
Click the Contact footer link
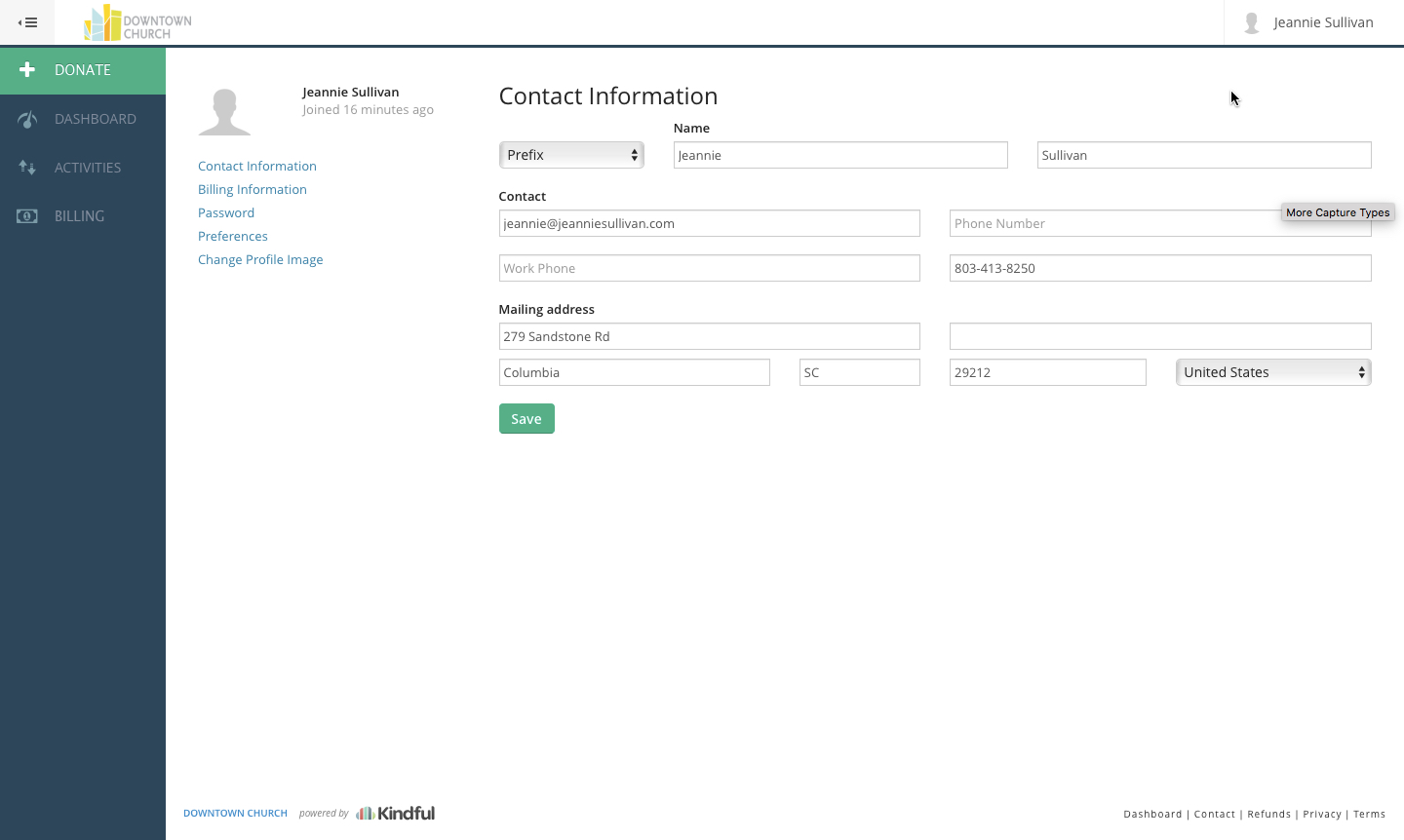pyautogui.click(x=1215, y=814)
